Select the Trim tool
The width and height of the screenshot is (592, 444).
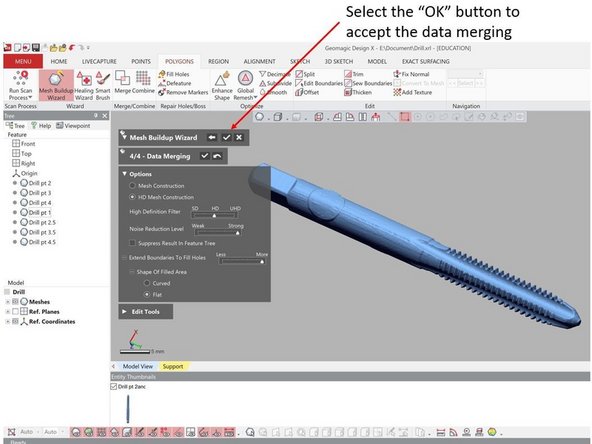pos(354,74)
